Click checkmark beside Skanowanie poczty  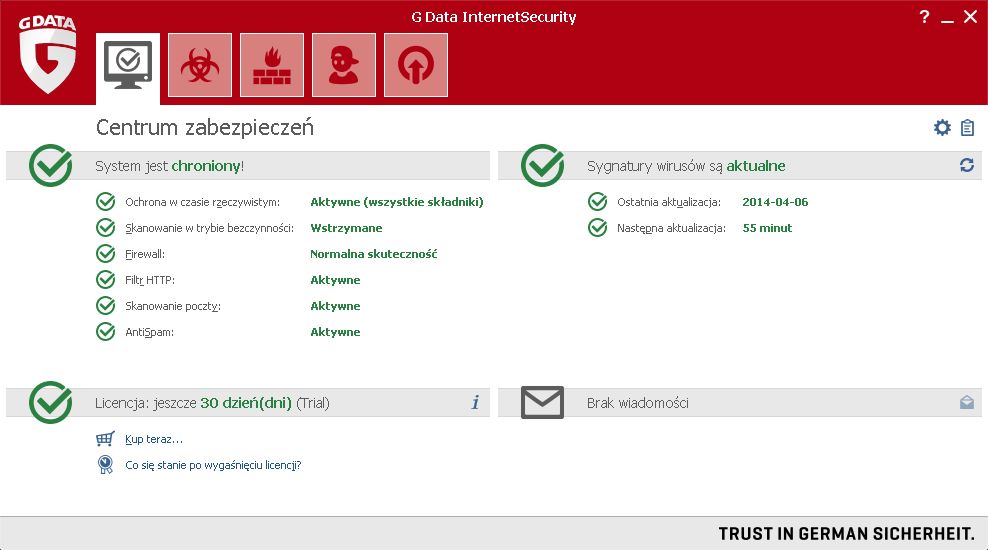[x=105, y=306]
